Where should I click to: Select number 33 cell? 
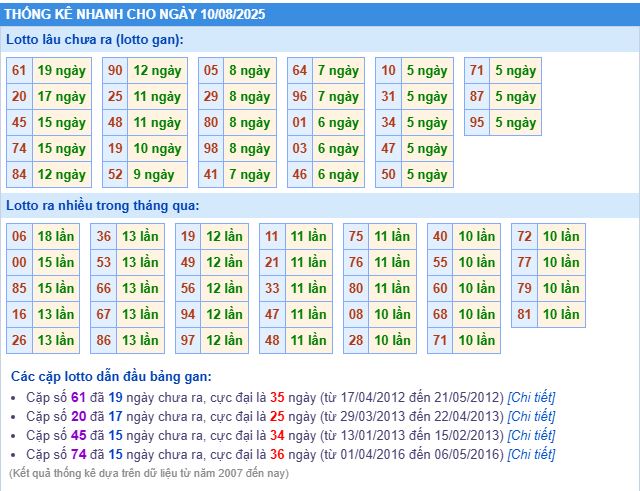(272, 289)
